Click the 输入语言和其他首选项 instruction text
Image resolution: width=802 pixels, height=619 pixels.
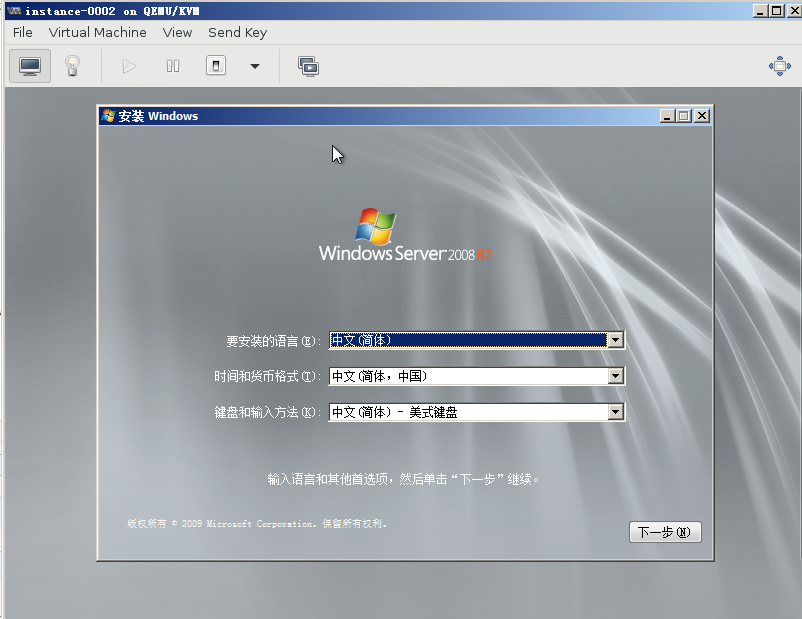403,479
